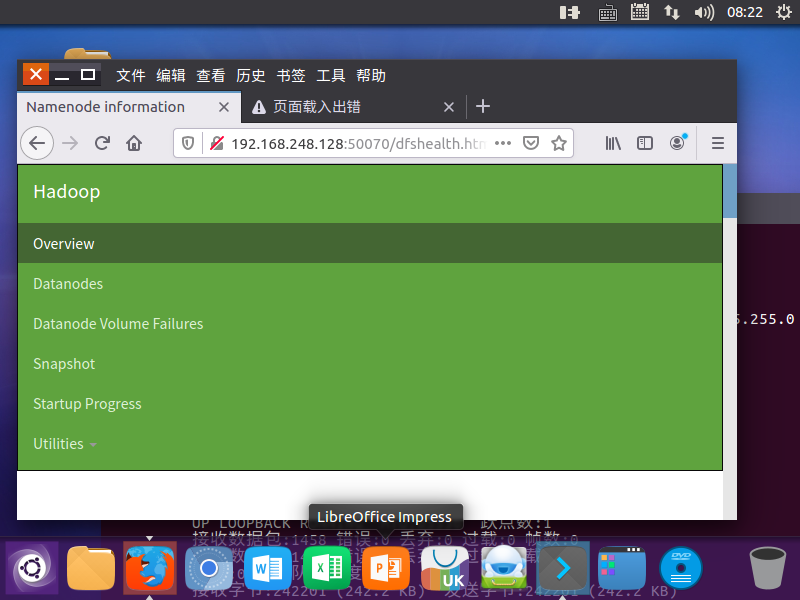Open the 书签 menu
The width and height of the screenshot is (800, 600).
(x=291, y=76)
